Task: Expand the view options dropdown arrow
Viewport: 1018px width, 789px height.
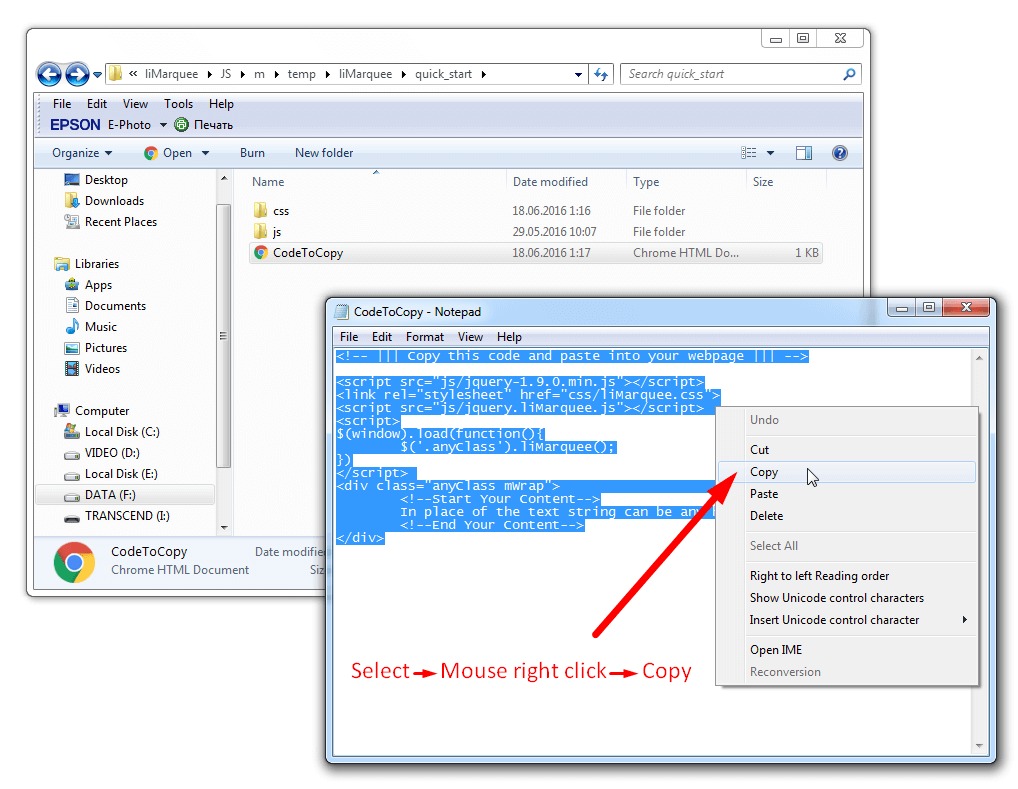Action: [771, 153]
